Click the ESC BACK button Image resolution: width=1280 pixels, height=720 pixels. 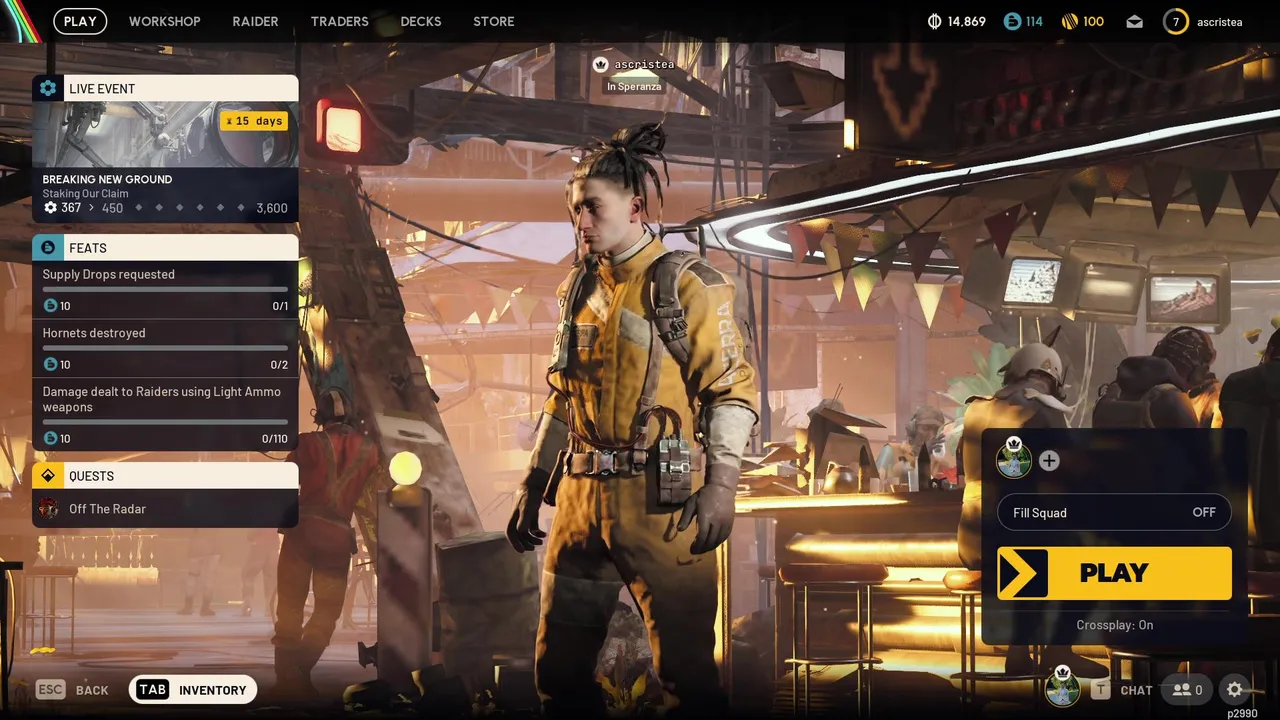click(x=72, y=690)
